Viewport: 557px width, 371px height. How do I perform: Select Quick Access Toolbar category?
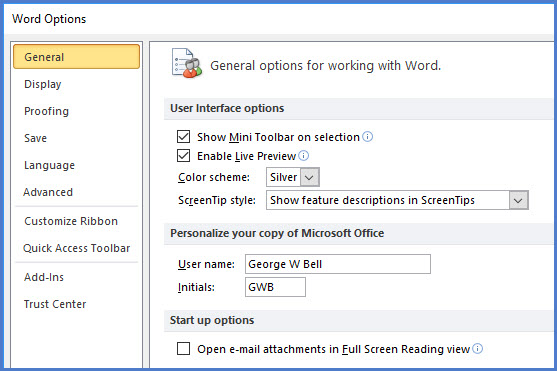(x=76, y=248)
